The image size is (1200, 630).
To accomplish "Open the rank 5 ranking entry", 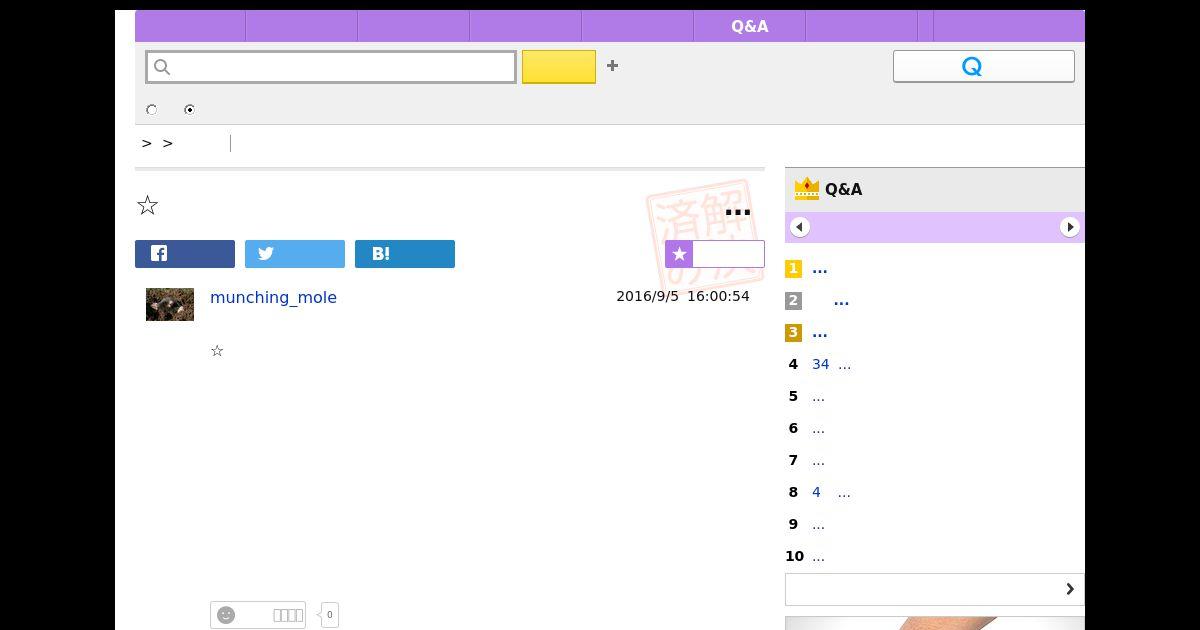I will (x=818, y=396).
